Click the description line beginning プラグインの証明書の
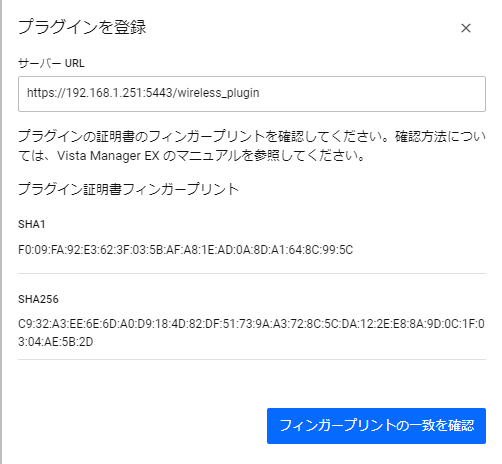502x464 pixels. point(252,136)
